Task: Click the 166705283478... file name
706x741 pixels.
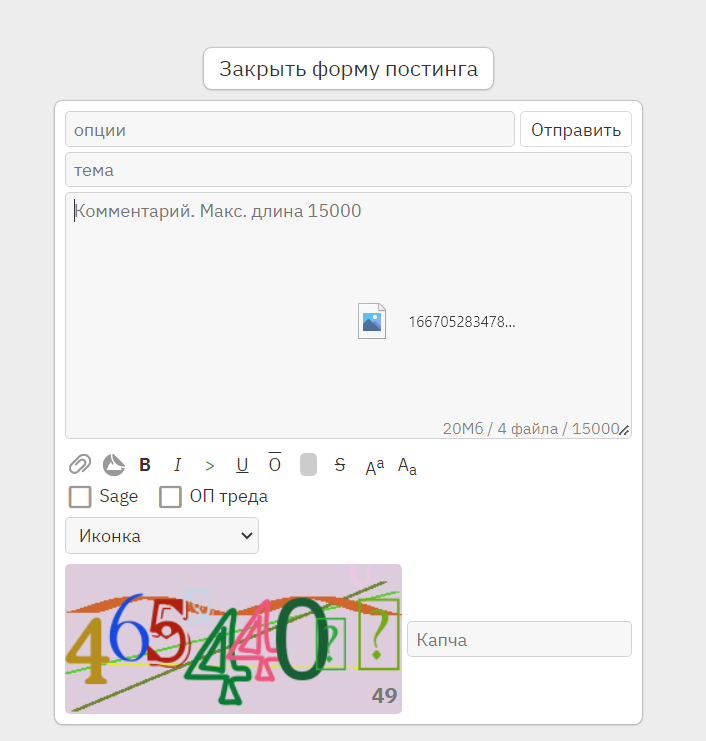Action: tap(462, 322)
